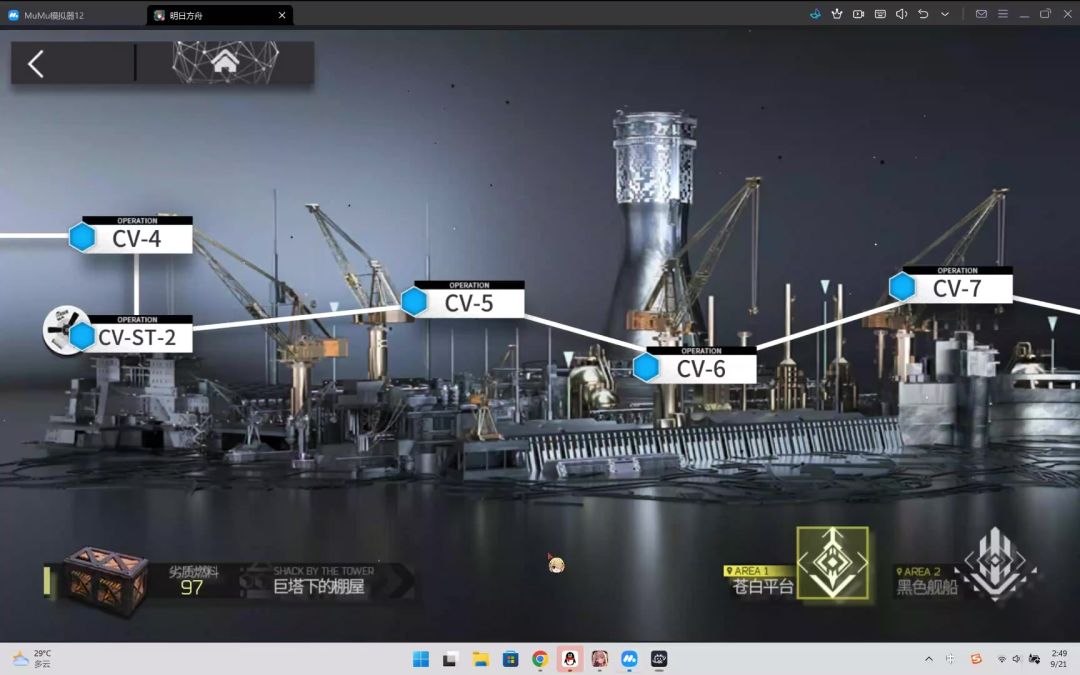The image size is (1080, 675).
Task: Expand hidden system tray icons chevron
Action: 928,659
